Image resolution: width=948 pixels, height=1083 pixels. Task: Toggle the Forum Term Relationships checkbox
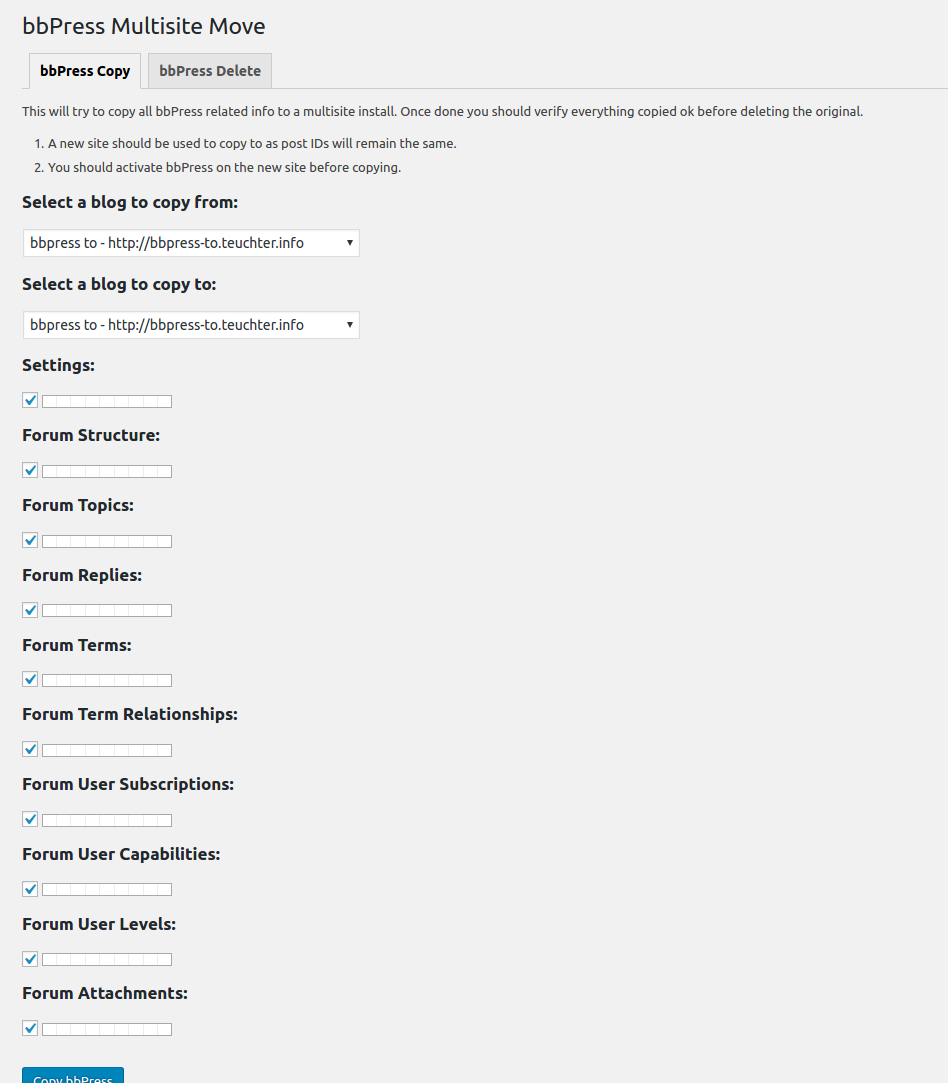(30, 749)
